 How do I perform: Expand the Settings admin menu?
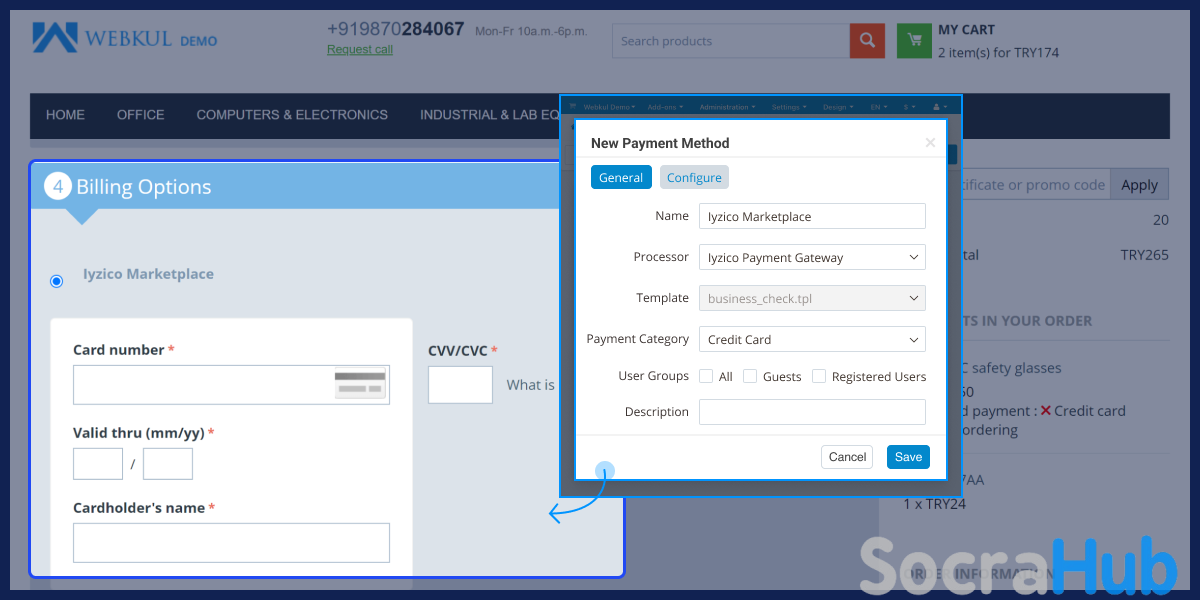tap(788, 107)
